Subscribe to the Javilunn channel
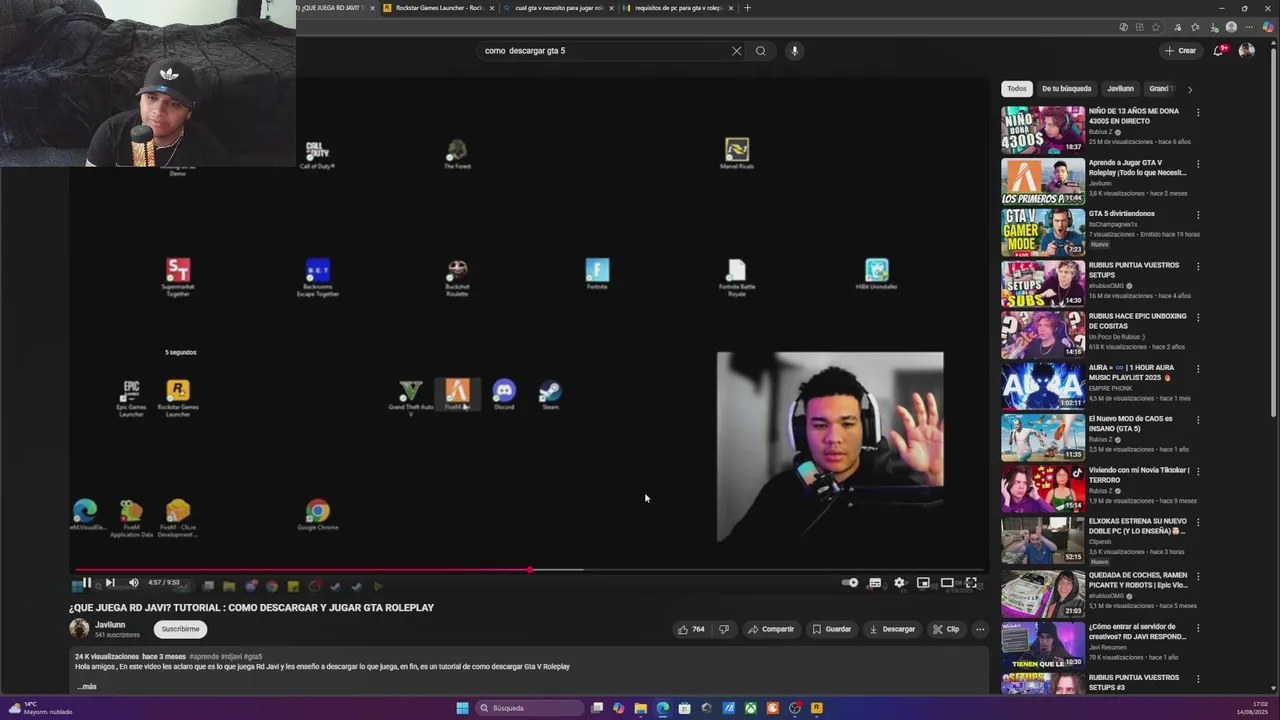Viewport: 1280px width, 720px height. (x=180, y=629)
